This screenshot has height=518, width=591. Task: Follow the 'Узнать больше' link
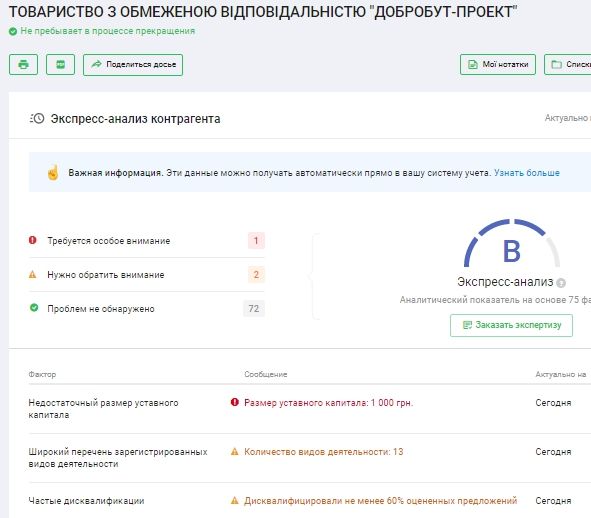(527, 173)
